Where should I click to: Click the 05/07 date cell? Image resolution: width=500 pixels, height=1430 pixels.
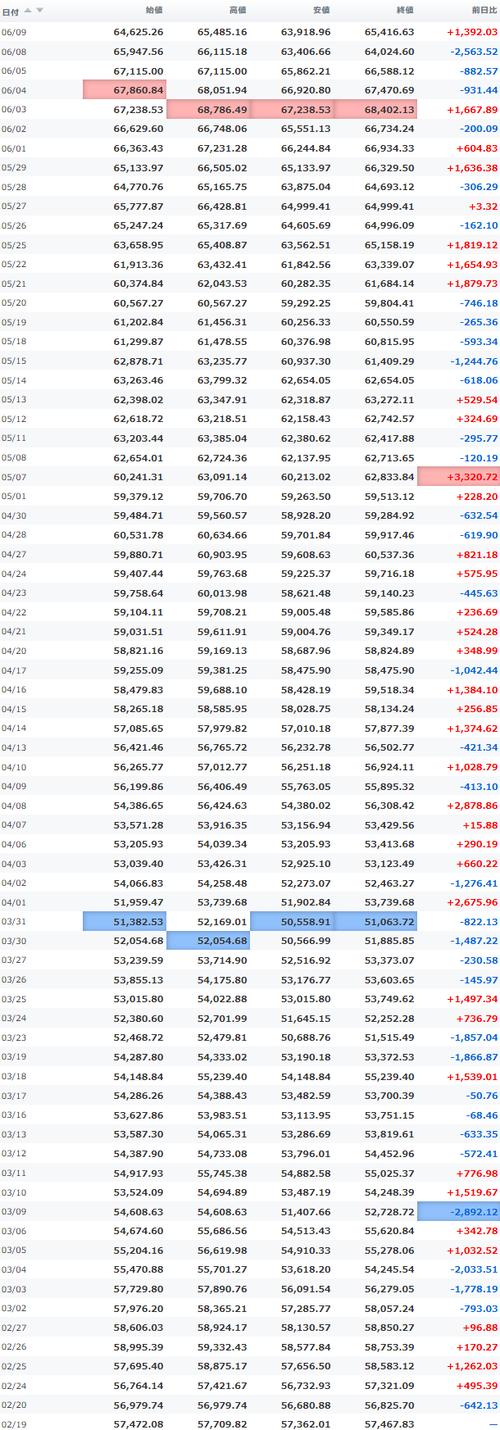(14, 476)
